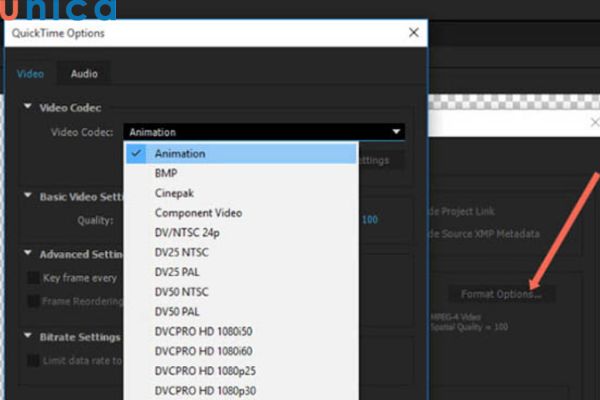Collapse the Advanced Settings section

pyautogui.click(x=28, y=253)
